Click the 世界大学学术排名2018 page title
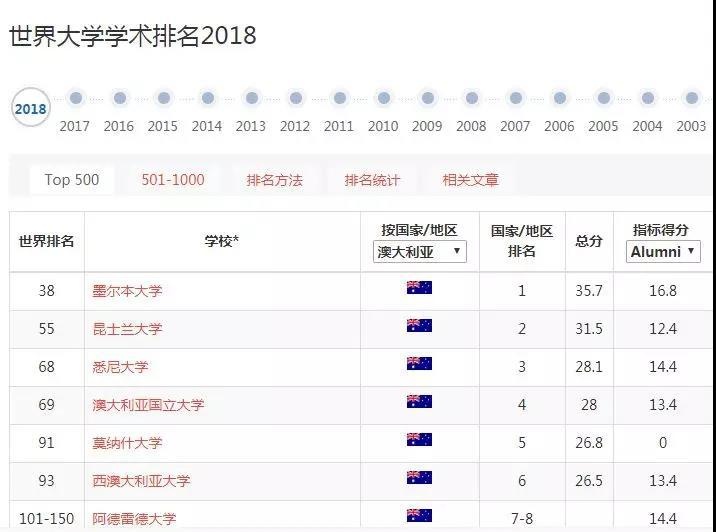The image size is (716, 532). (133, 36)
